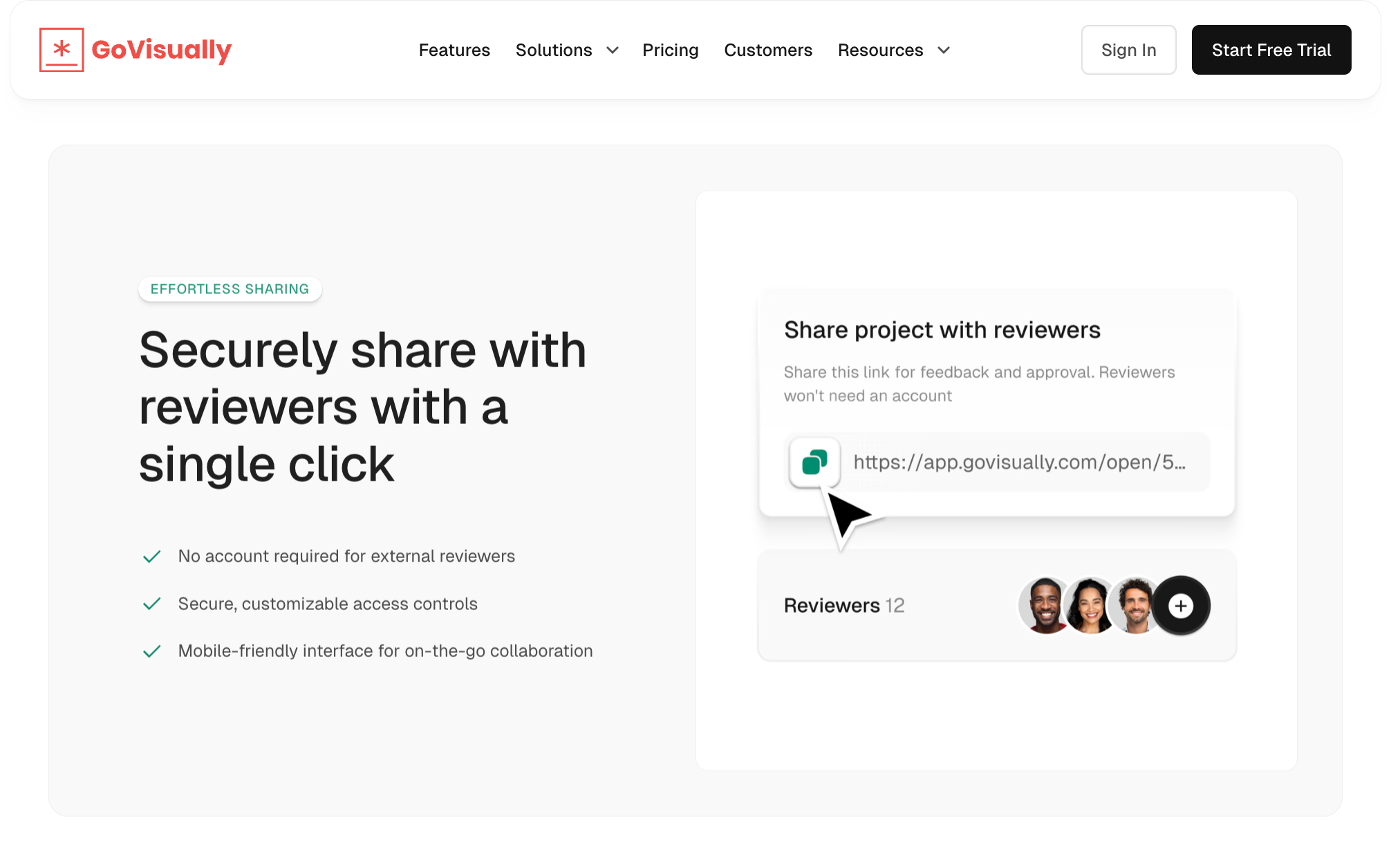Select the first reviewer avatar

click(1044, 605)
